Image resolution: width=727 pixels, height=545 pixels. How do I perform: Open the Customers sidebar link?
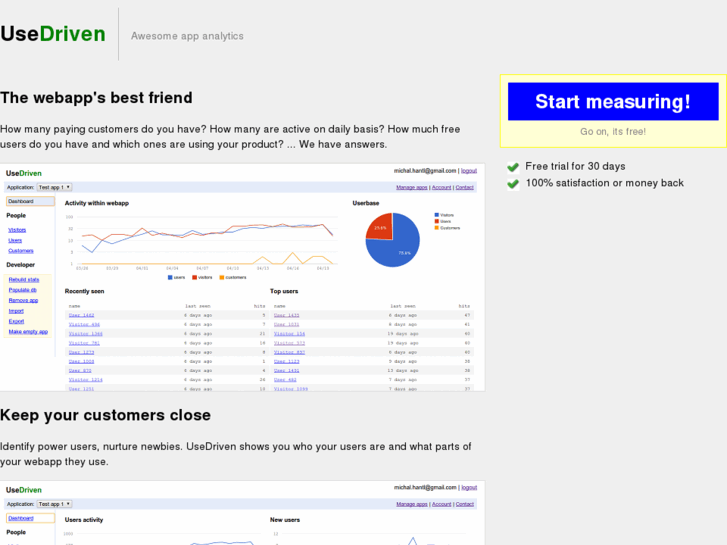21,251
